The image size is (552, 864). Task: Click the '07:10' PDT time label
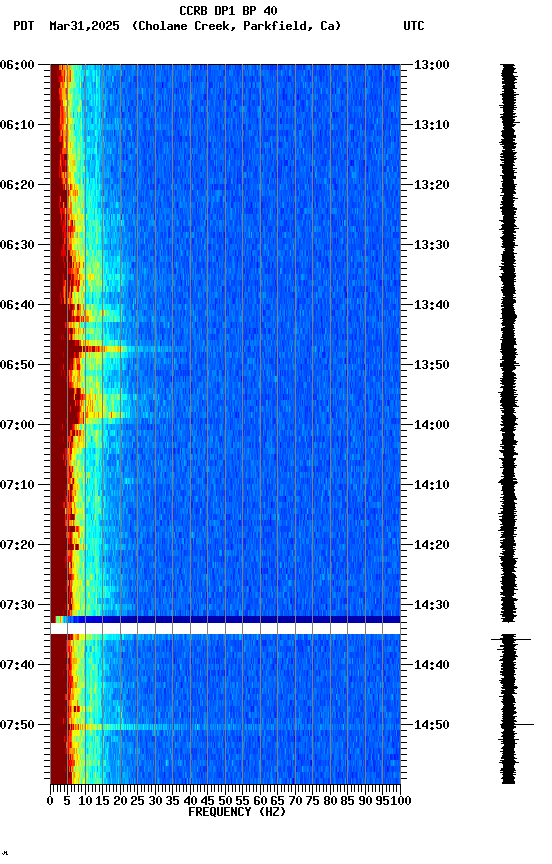pyautogui.click(x=17, y=485)
